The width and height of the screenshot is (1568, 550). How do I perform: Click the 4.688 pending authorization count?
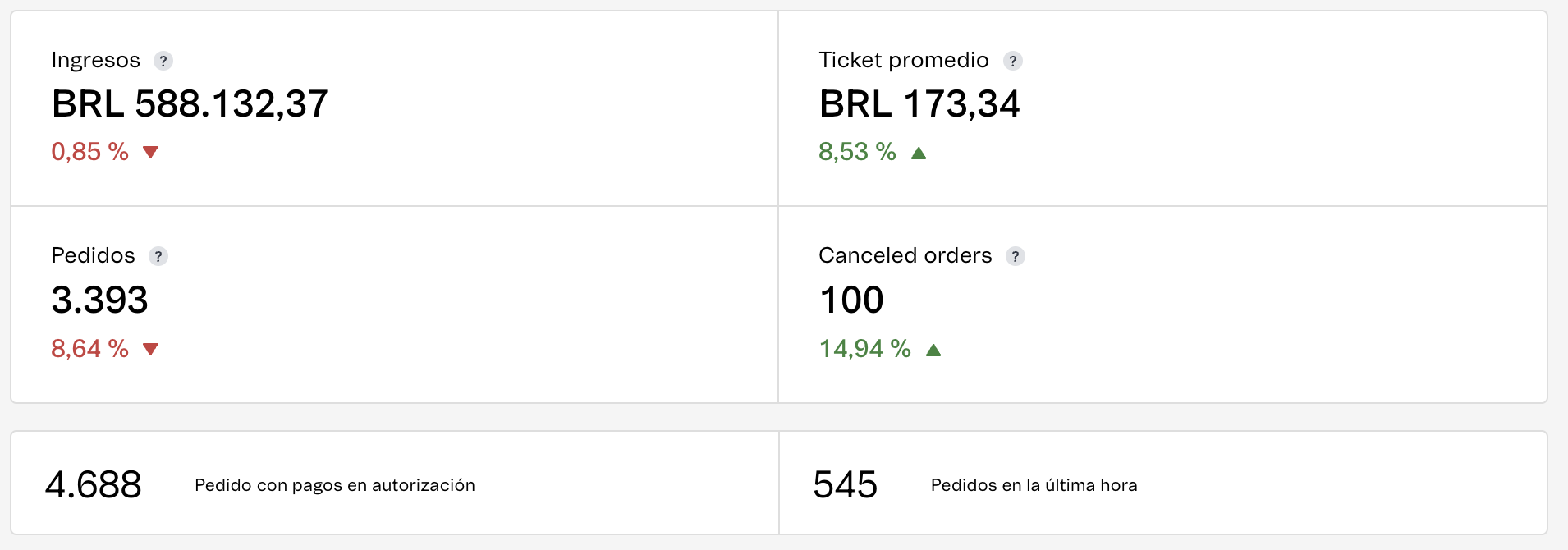[x=94, y=484]
